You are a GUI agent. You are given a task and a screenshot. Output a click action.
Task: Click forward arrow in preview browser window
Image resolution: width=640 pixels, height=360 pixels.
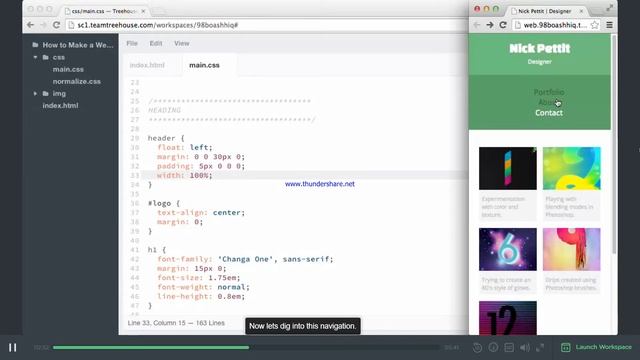[x=490, y=25]
